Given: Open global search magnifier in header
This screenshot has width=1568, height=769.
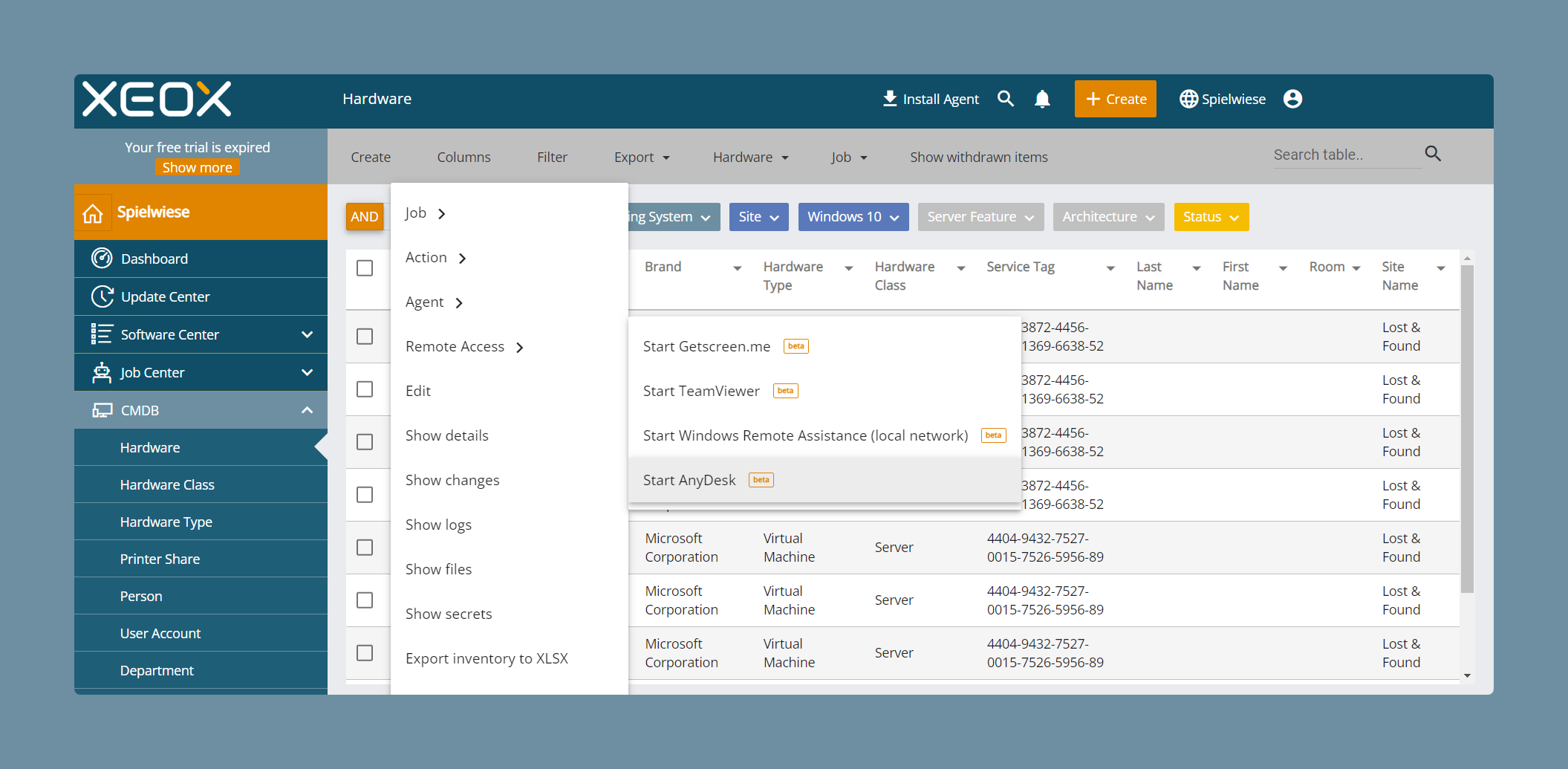Looking at the screenshot, I should click(1006, 99).
